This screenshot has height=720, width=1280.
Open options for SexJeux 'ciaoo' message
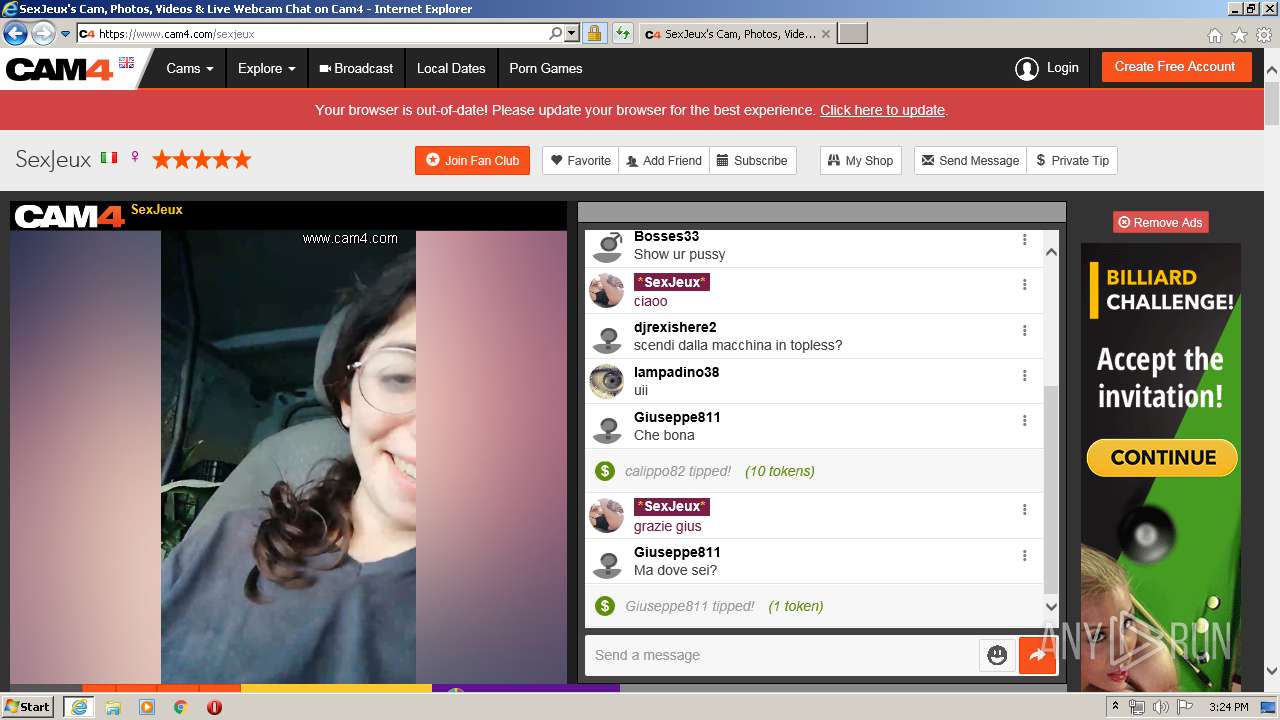click(1024, 285)
